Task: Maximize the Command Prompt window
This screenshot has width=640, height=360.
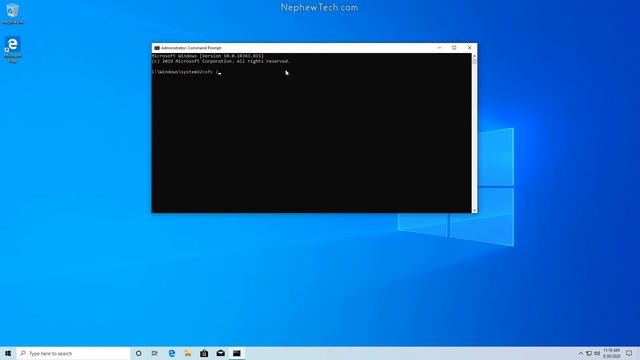Action: [x=454, y=48]
